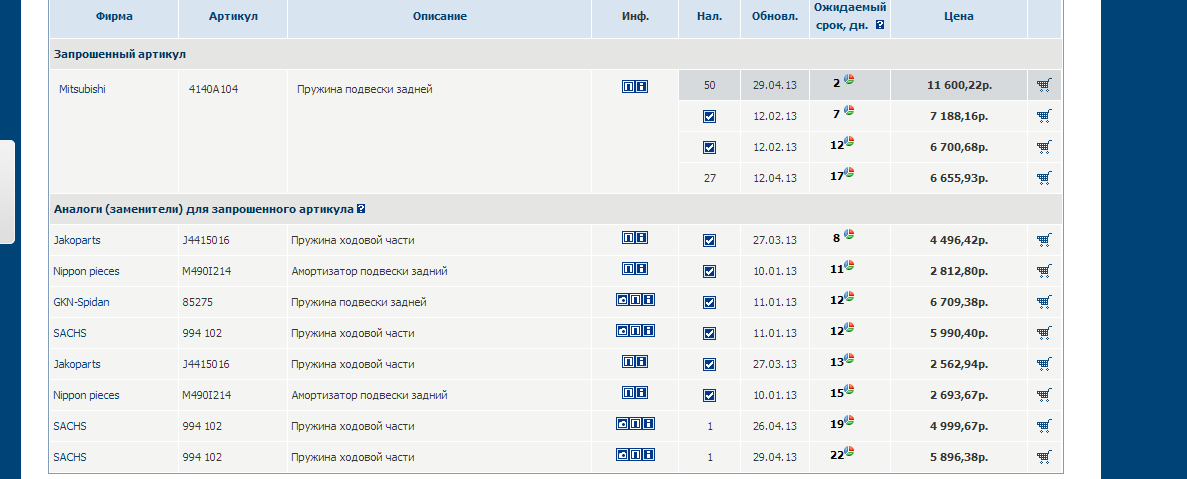Click the collapsed side panel handle at left edge
The width and height of the screenshot is (1187, 479).
tap(7, 192)
